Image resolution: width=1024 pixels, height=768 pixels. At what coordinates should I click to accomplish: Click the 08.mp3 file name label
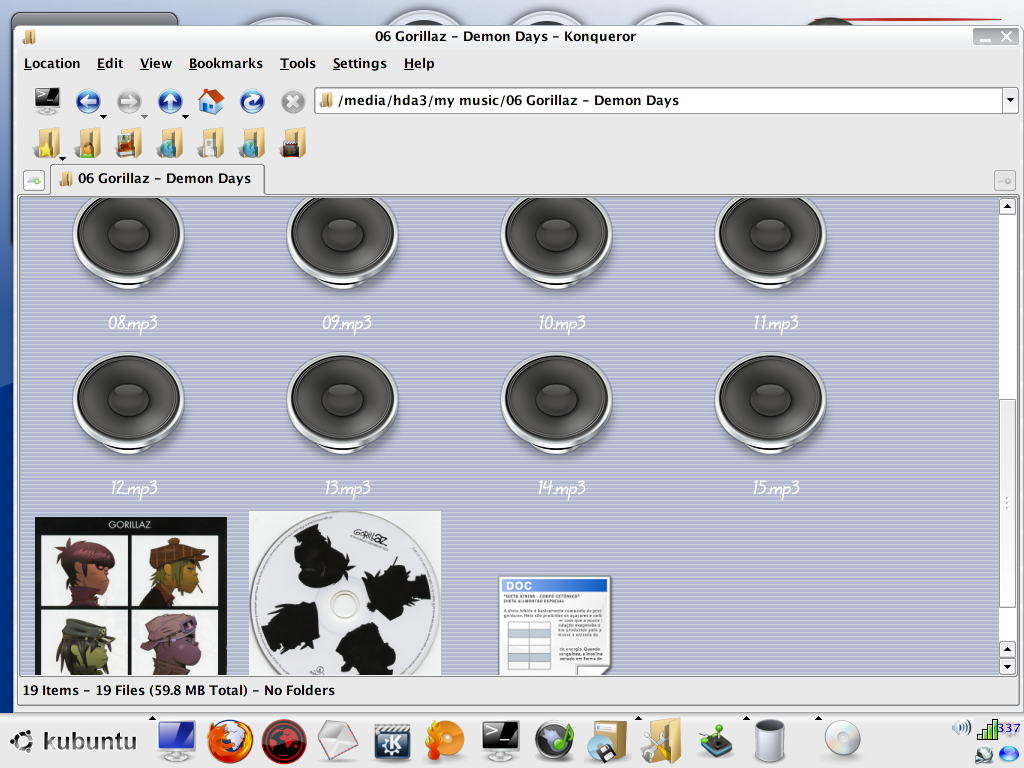point(133,324)
